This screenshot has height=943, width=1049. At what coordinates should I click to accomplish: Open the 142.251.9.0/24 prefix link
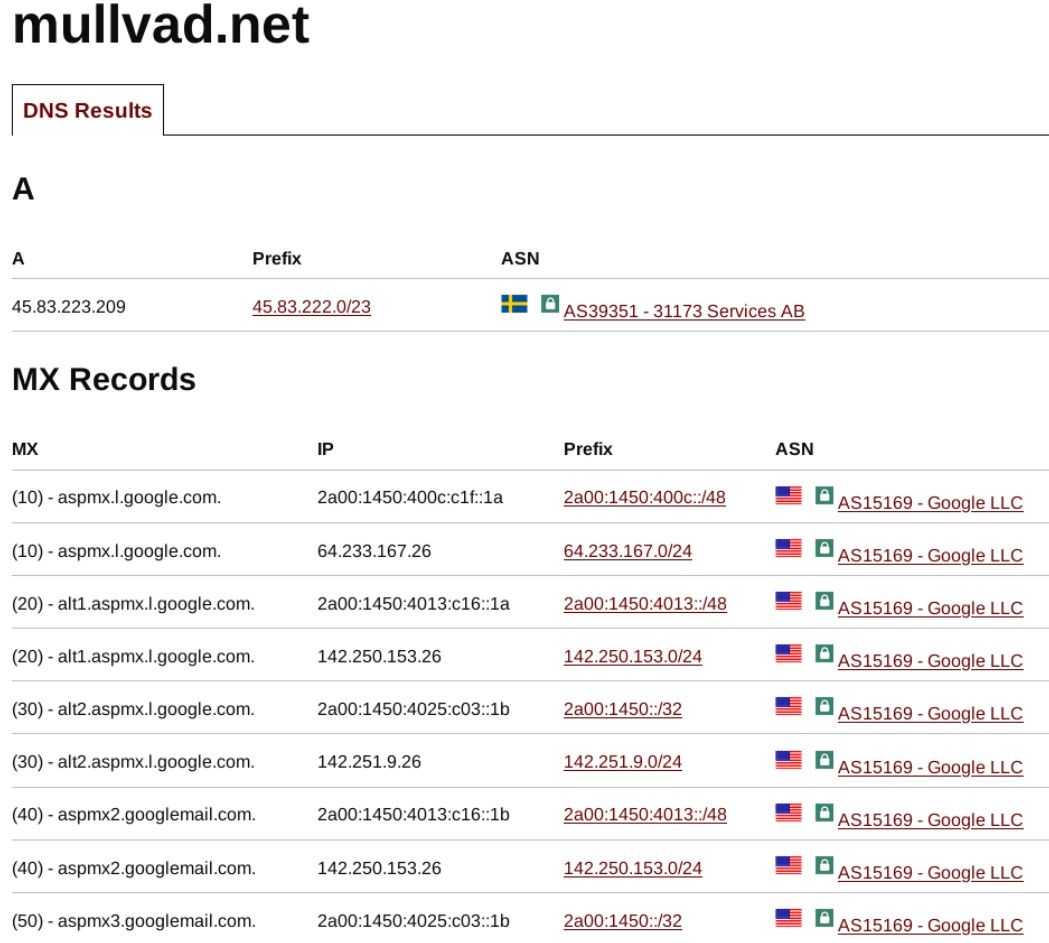click(622, 762)
